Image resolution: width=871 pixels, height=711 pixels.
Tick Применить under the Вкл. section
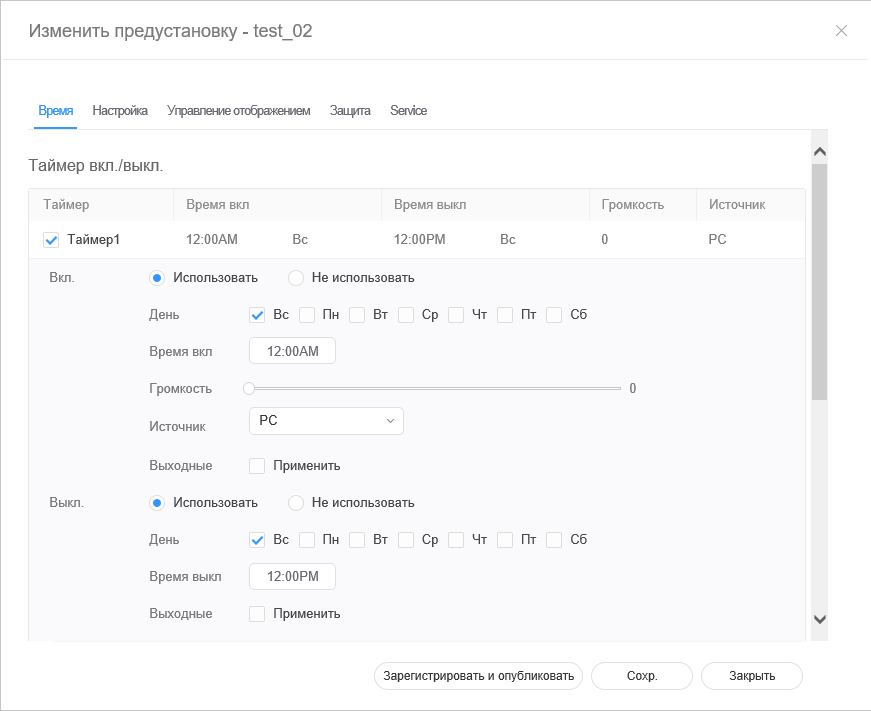point(257,466)
